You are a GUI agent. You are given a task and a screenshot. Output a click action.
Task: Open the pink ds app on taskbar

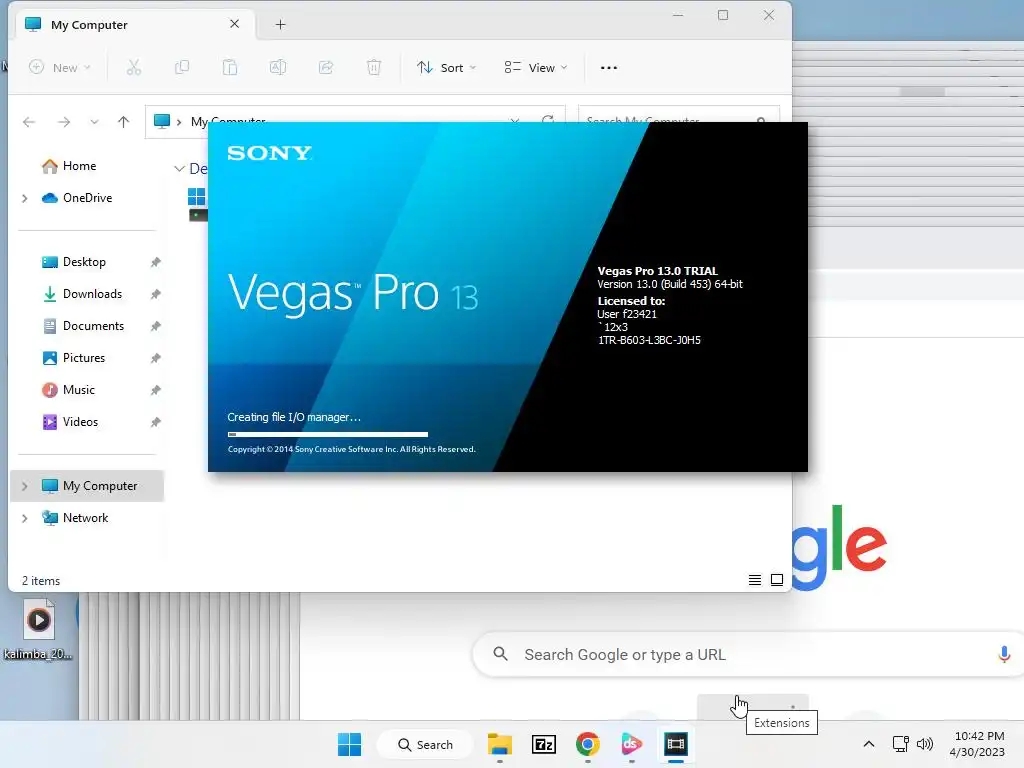point(632,744)
